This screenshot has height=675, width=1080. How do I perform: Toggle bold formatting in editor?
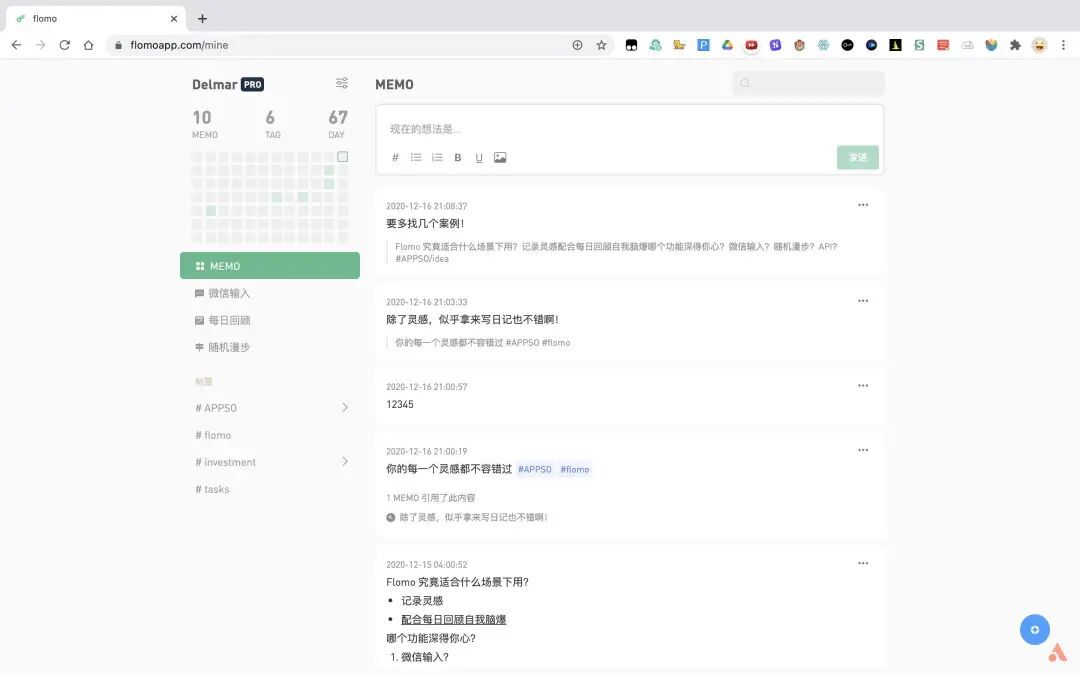pyautogui.click(x=457, y=158)
